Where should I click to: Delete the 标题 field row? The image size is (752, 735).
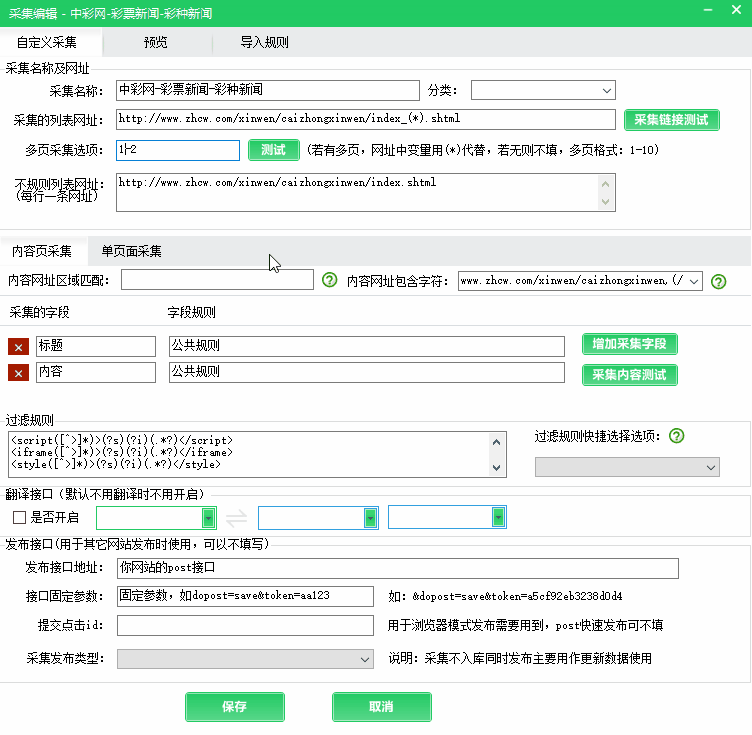pyautogui.click(x=18, y=347)
